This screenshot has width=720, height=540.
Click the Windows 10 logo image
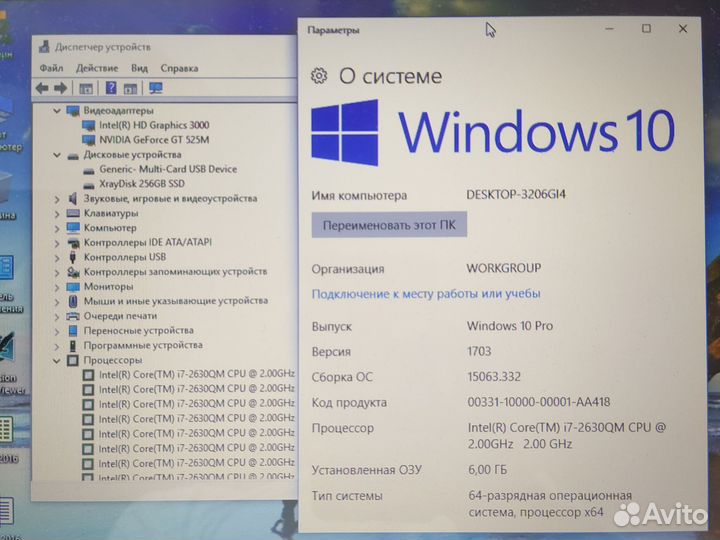tap(493, 132)
